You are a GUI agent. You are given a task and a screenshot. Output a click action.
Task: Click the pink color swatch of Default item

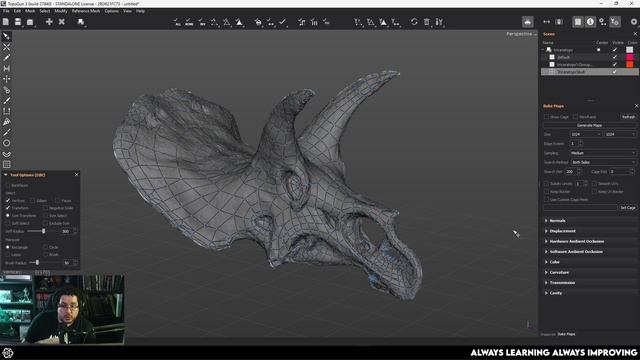pos(630,57)
